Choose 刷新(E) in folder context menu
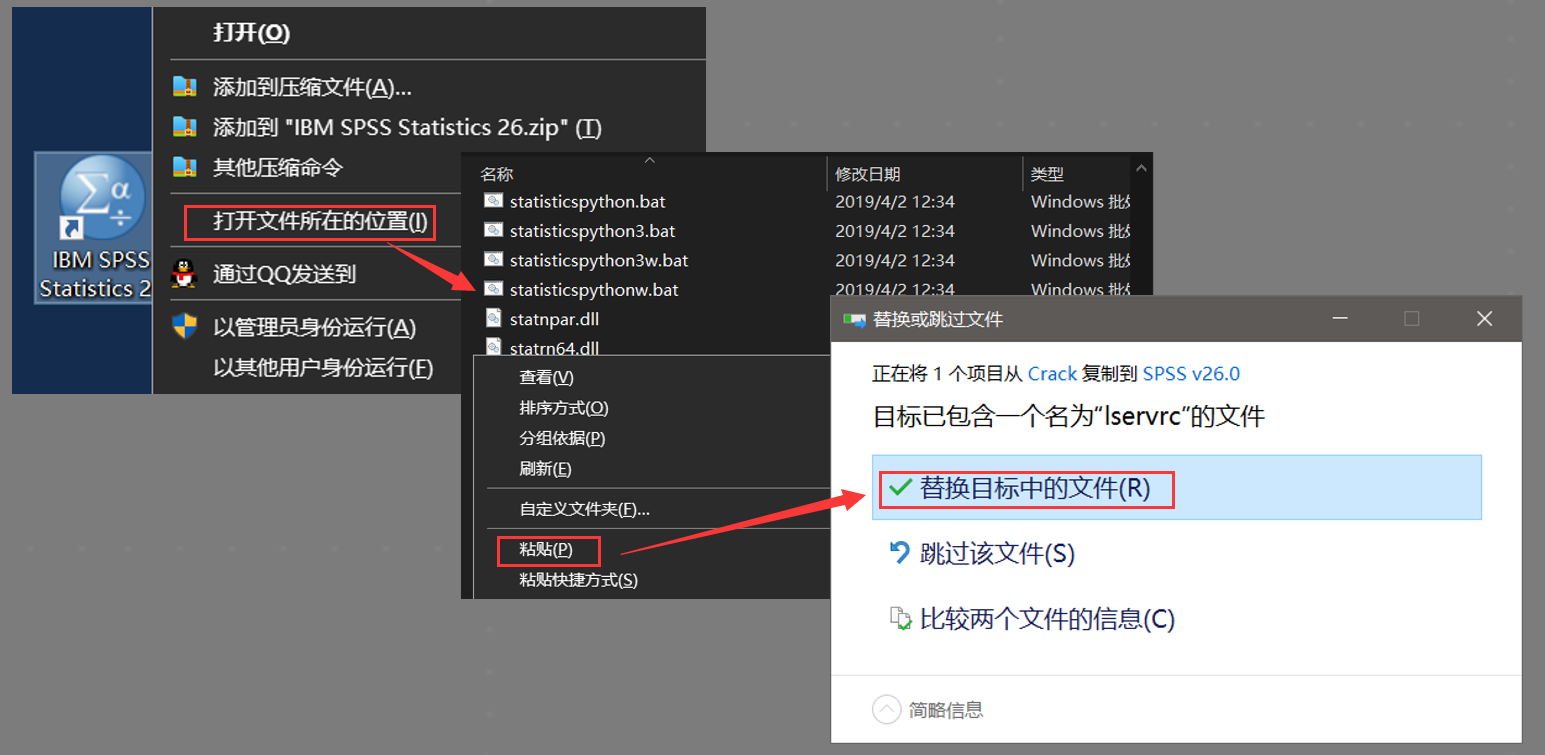 [x=545, y=468]
